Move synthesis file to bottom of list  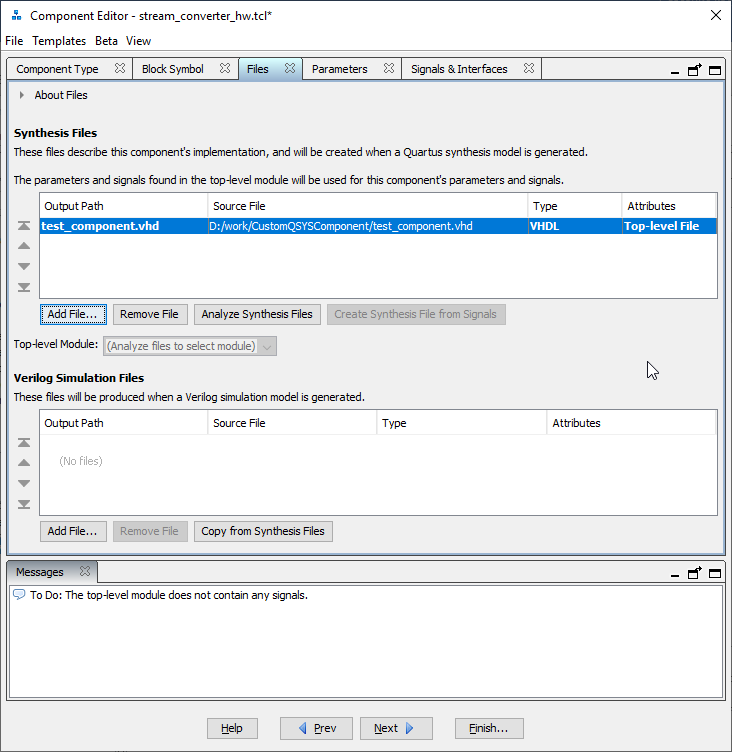coord(24,287)
